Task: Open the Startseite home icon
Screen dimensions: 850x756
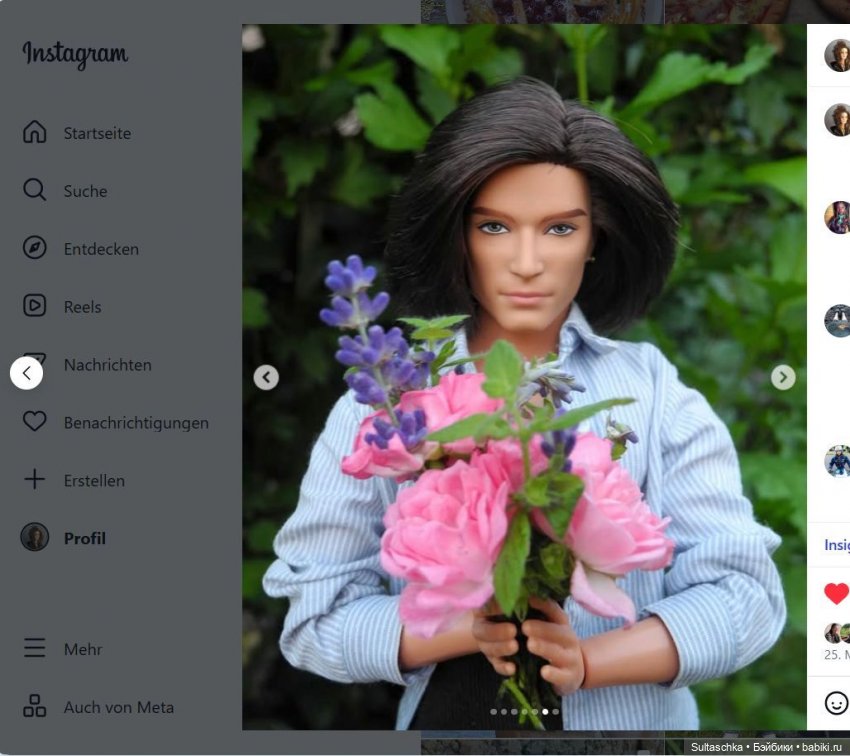Action: 34,133
